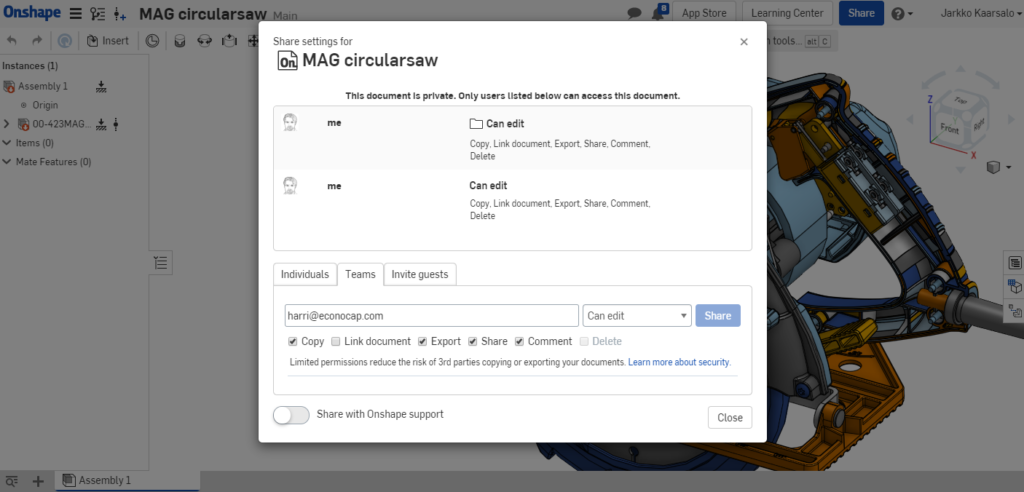Click the bottom panel icon on the right edge
The width and height of the screenshot is (1024, 492).
(x=1014, y=310)
